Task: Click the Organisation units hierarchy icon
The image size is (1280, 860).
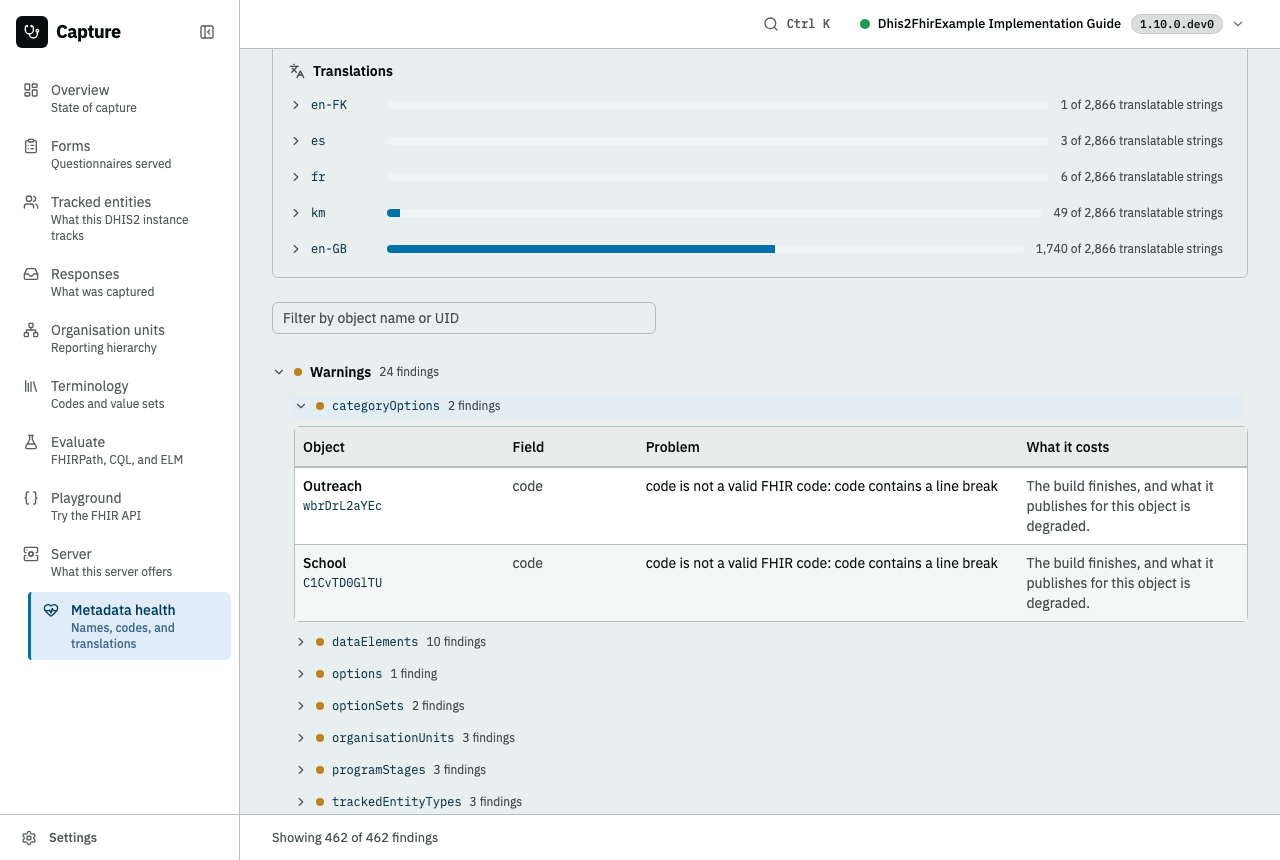Action: (31, 330)
